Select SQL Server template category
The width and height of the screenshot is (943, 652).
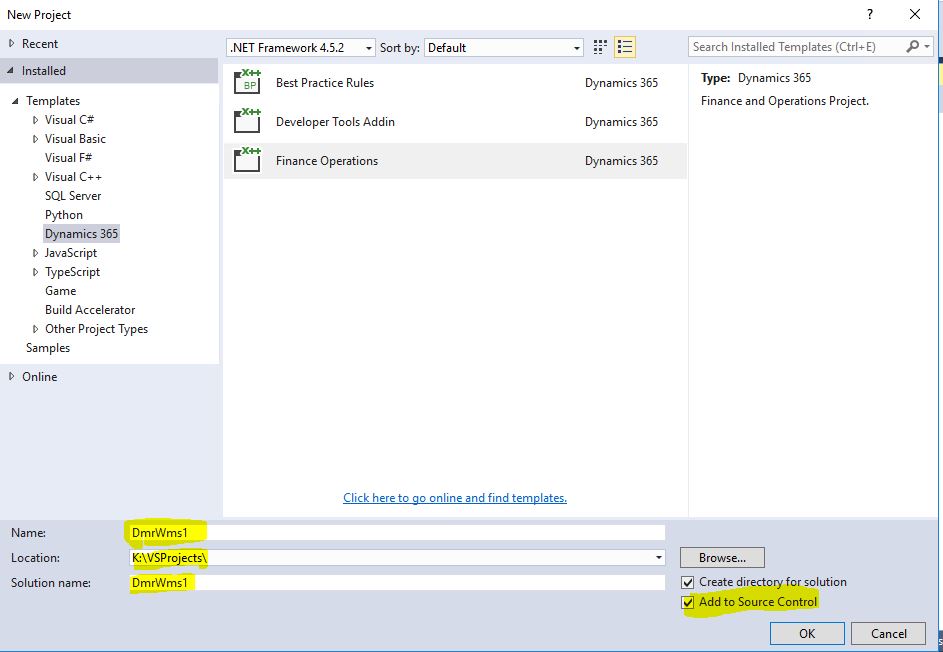pyautogui.click(x=73, y=195)
